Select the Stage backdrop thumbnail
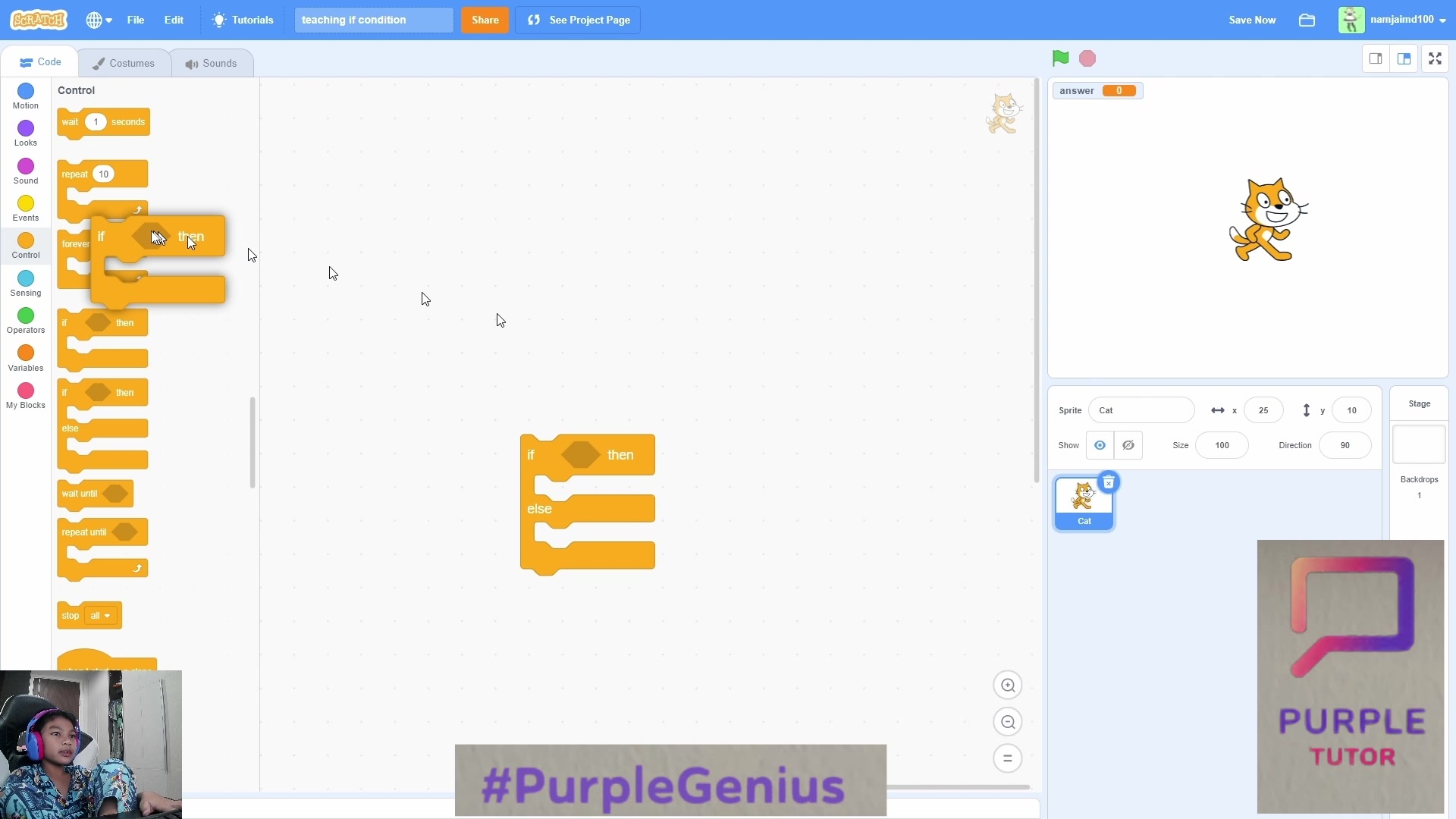Viewport: 1456px width, 819px height. pos(1419,444)
